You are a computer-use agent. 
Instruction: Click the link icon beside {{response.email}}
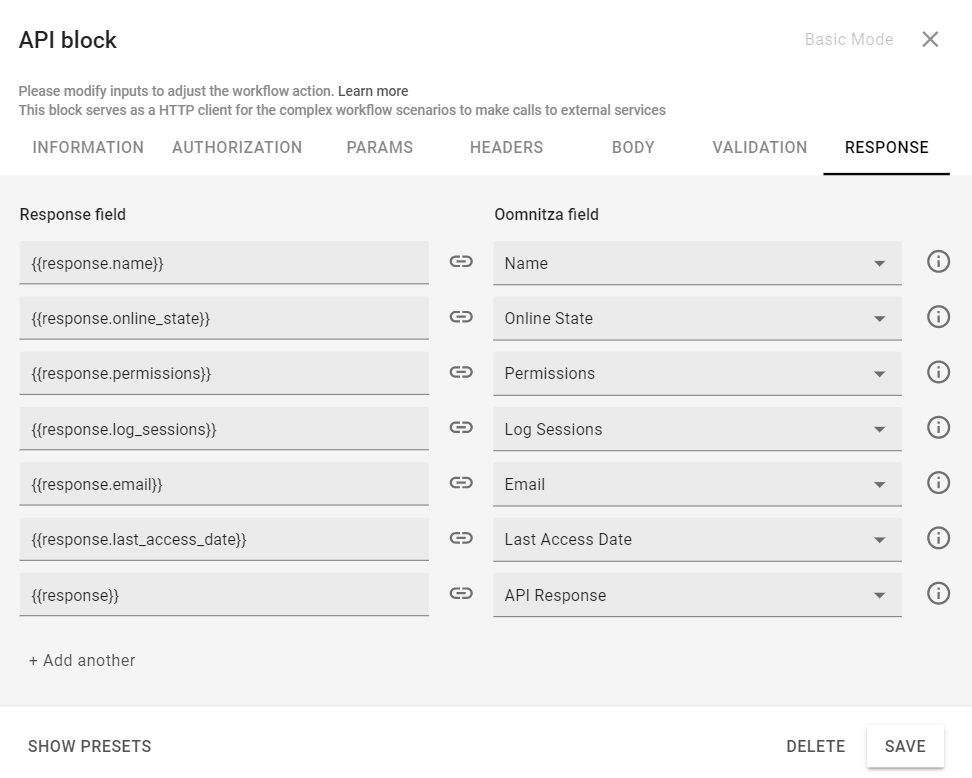click(461, 482)
